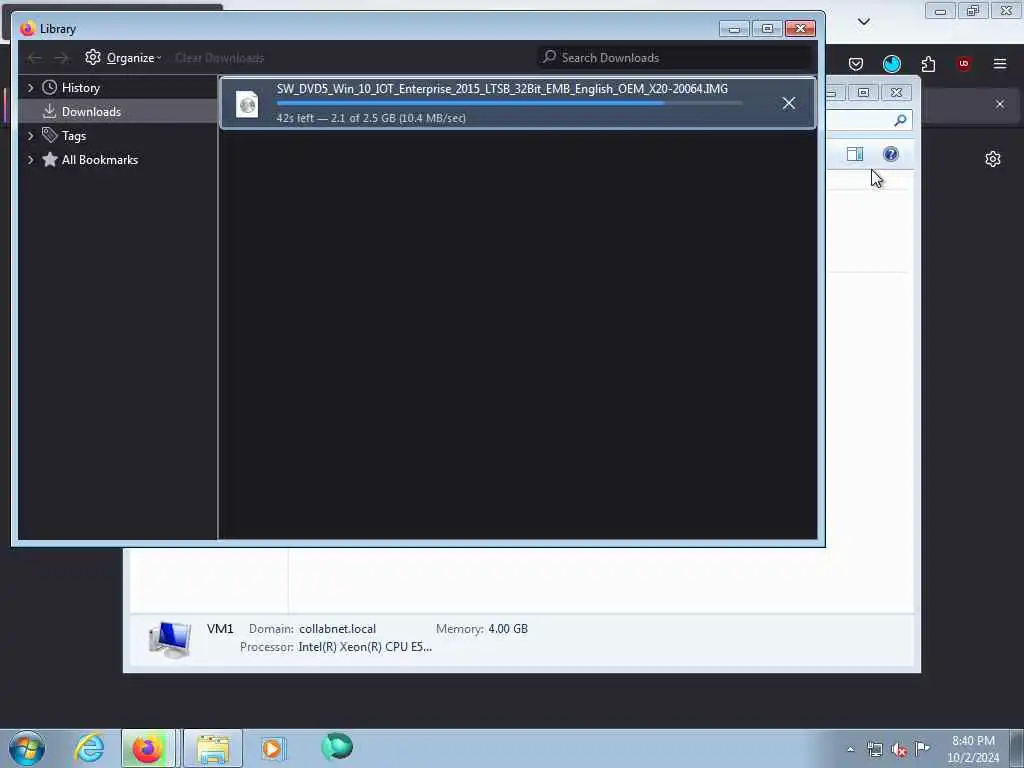The height and width of the screenshot is (768, 1024).
Task: Click the blue circular Firefox toolbar icon
Action: (x=891, y=64)
